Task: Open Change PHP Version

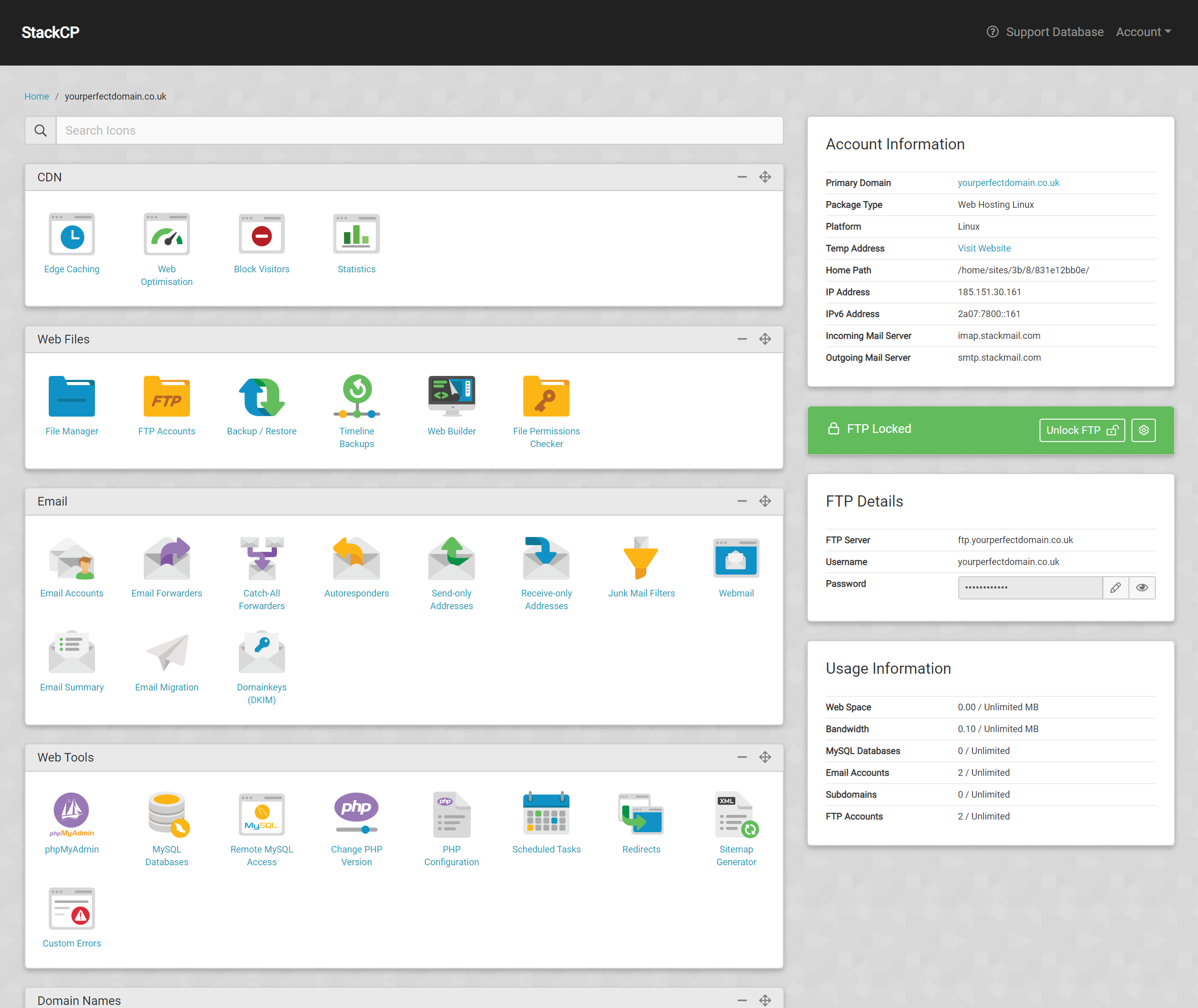Action: pyautogui.click(x=357, y=829)
